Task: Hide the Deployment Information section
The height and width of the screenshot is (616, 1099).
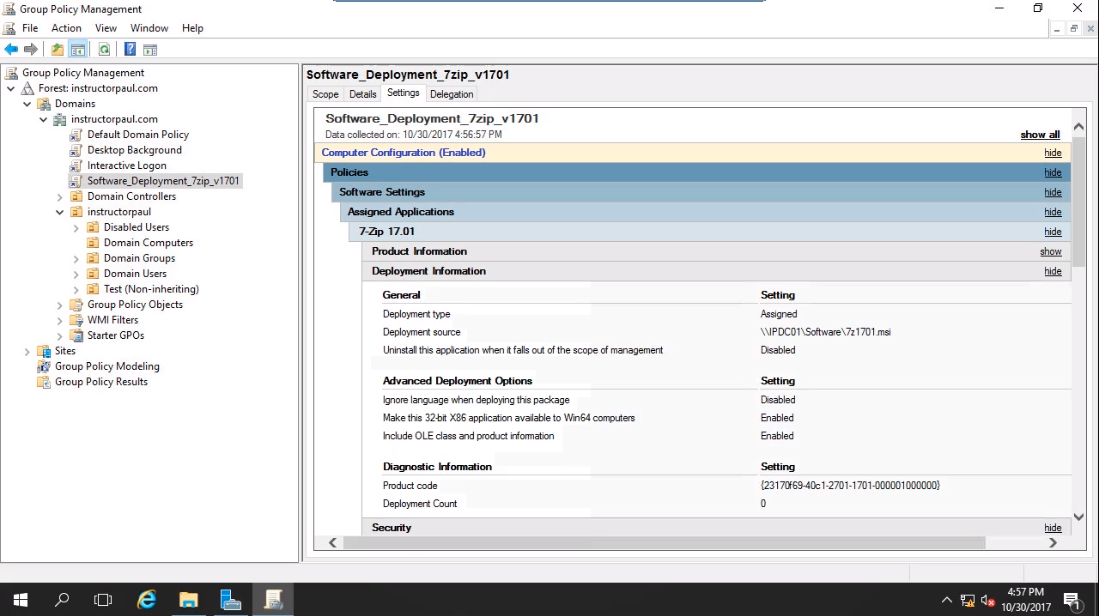Action: click(1053, 271)
